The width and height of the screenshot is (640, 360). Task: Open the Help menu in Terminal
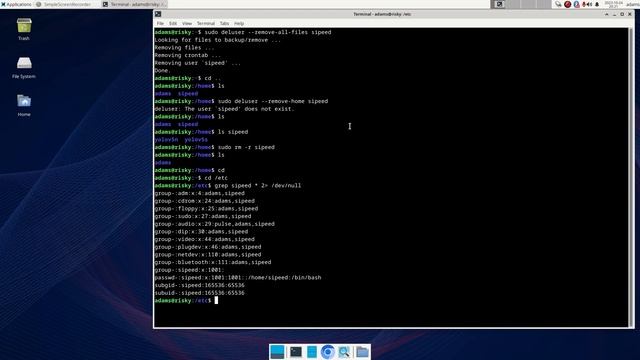(x=239, y=23)
